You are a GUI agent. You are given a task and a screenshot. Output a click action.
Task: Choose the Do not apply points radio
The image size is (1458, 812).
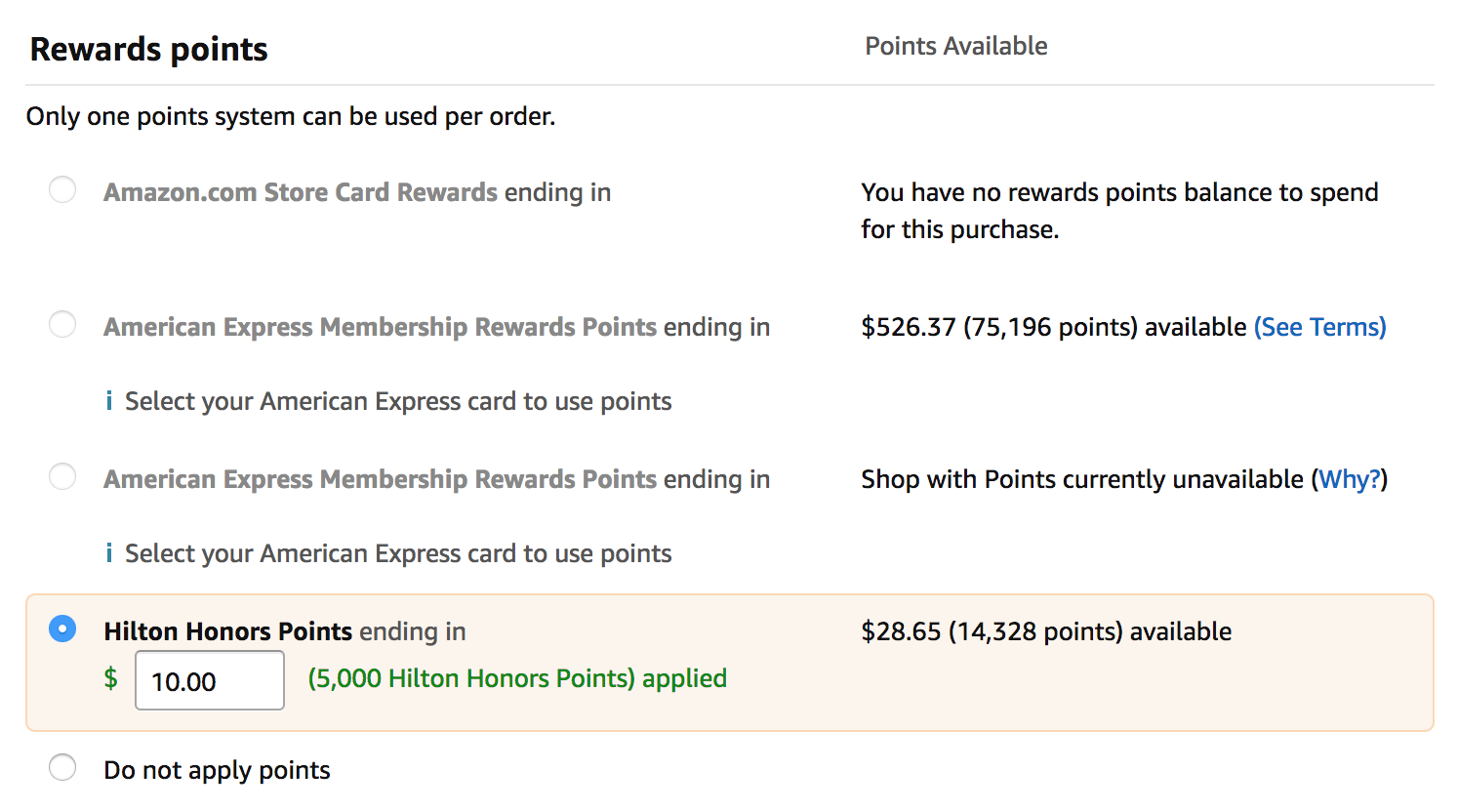pyautogui.click(x=62, y=767)
